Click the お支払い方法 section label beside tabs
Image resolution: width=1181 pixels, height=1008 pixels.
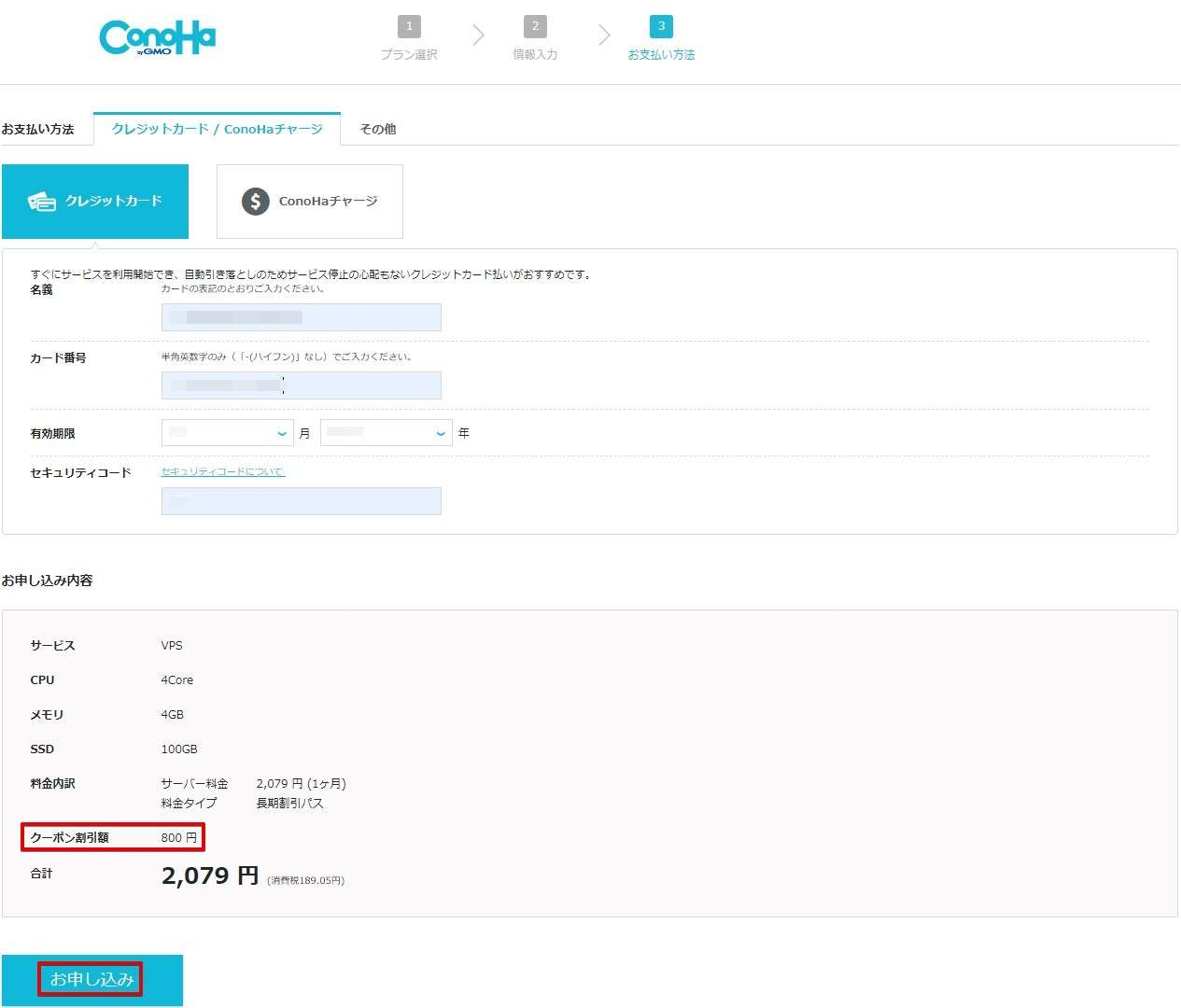pos(38,129)
